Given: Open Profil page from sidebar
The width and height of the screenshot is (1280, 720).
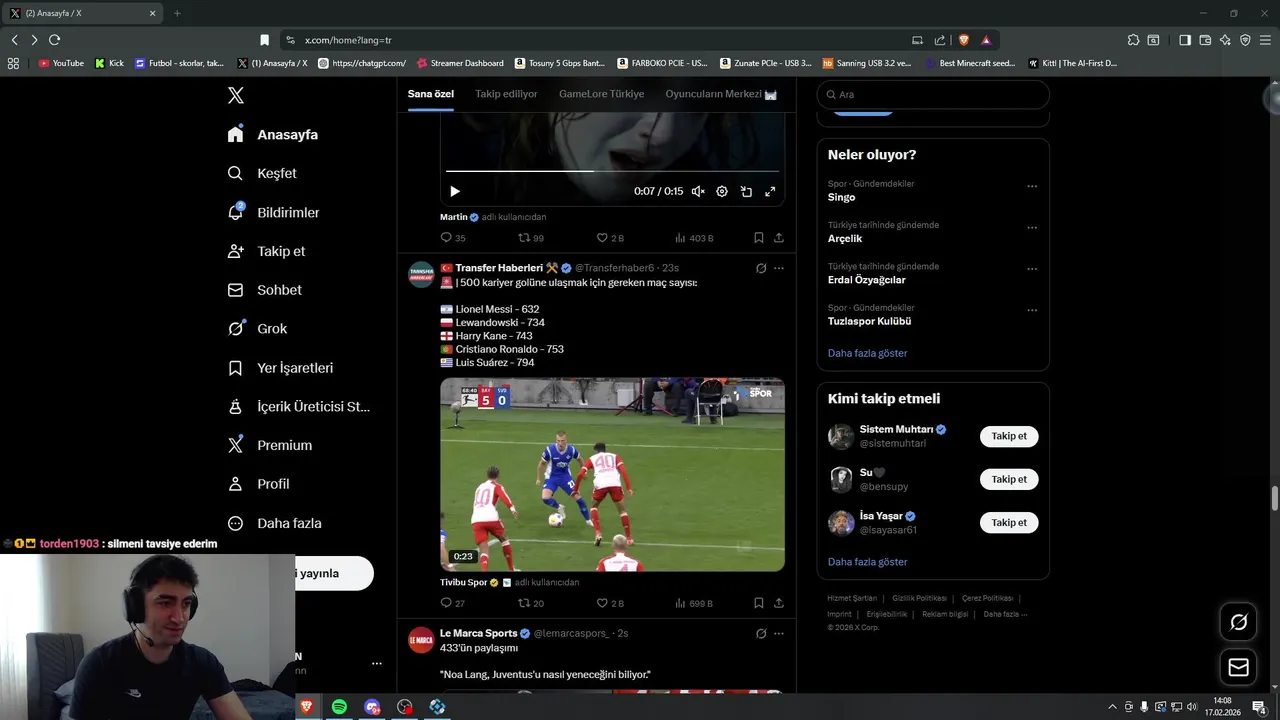Looking at the screenshot, I should 258,484.
